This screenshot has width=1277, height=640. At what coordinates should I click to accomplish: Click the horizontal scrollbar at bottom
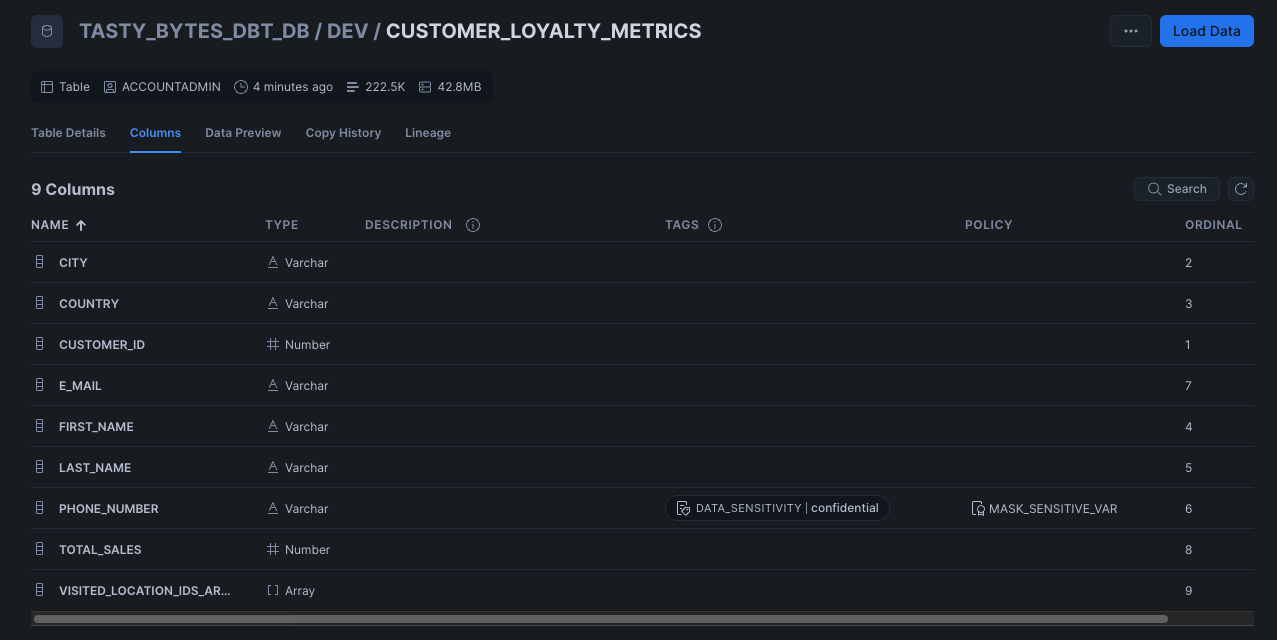tap(600, 619)
